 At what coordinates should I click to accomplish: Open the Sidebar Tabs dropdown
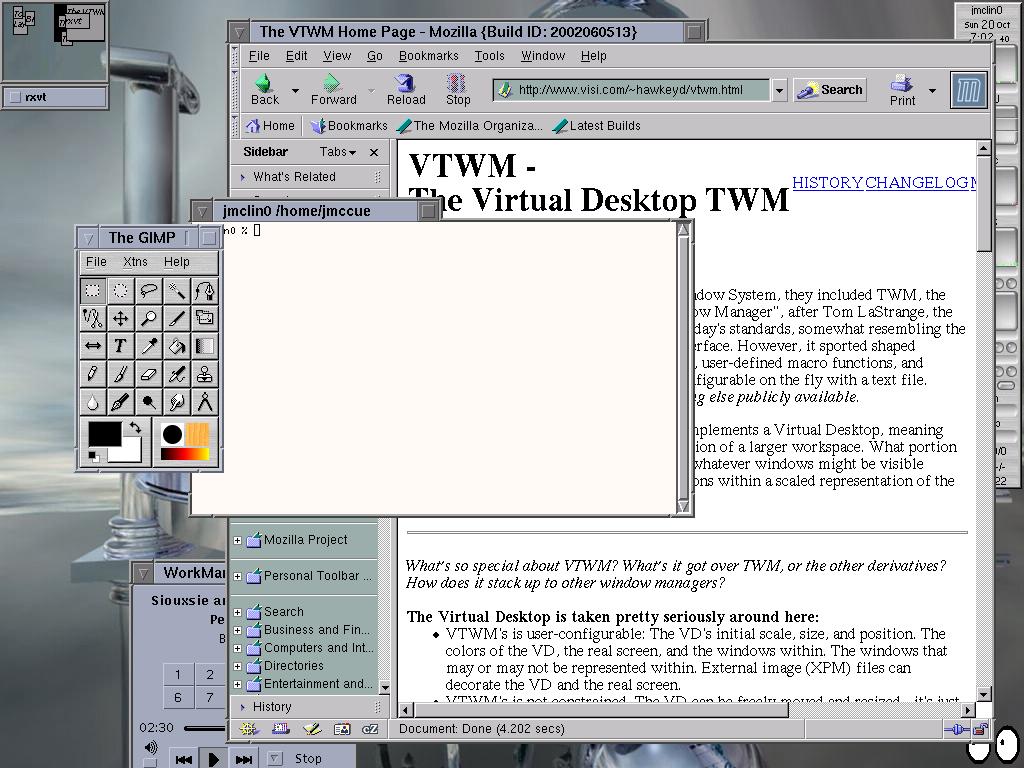(338, 152)
